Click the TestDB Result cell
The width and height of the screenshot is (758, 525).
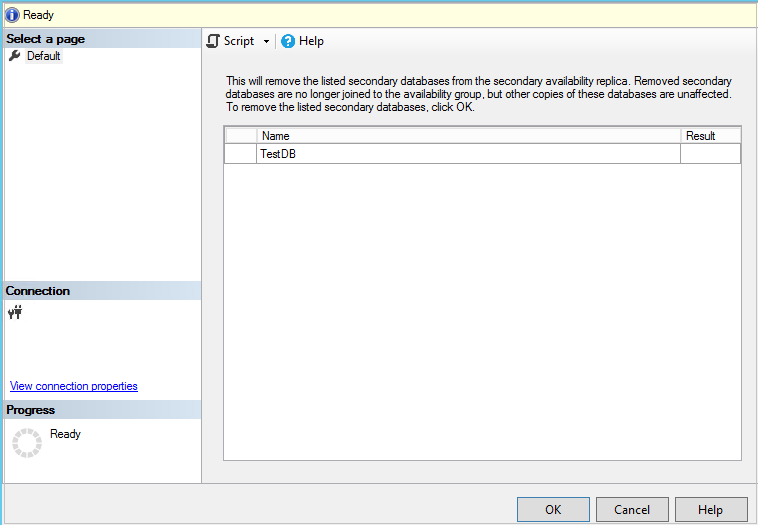click(710, 154)
